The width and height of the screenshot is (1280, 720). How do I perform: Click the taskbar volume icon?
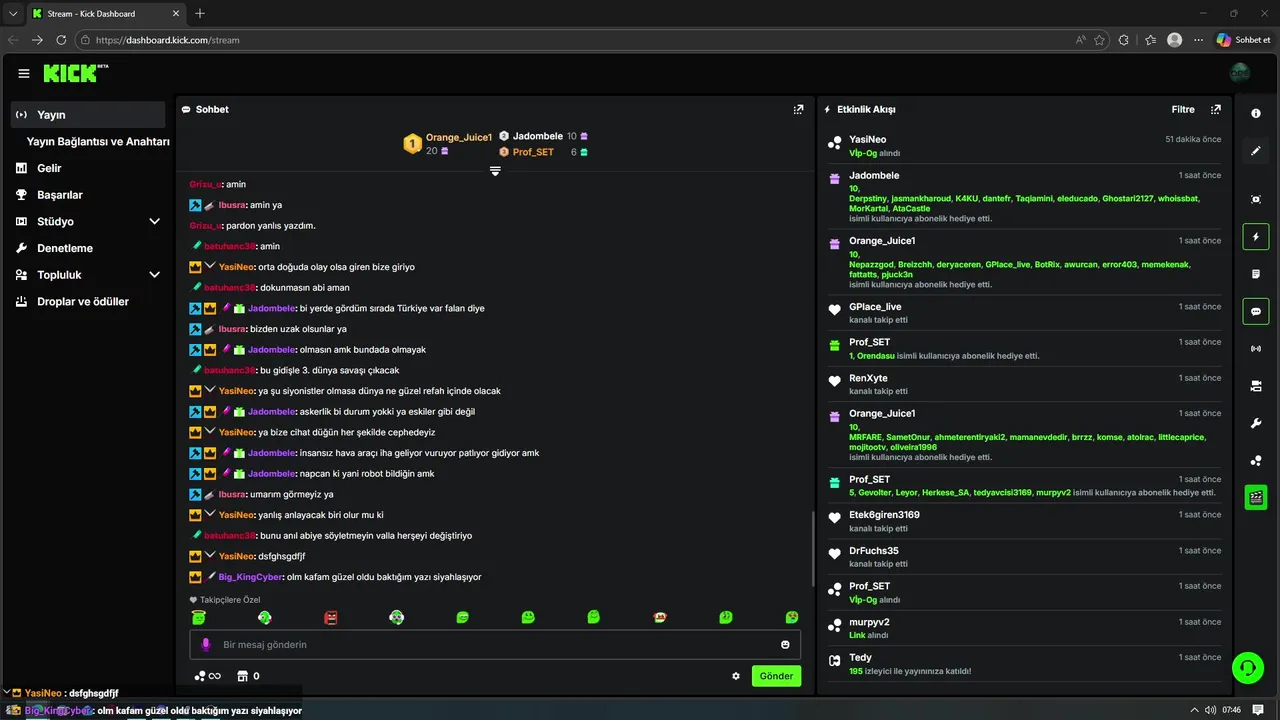tap(1210, 710)
